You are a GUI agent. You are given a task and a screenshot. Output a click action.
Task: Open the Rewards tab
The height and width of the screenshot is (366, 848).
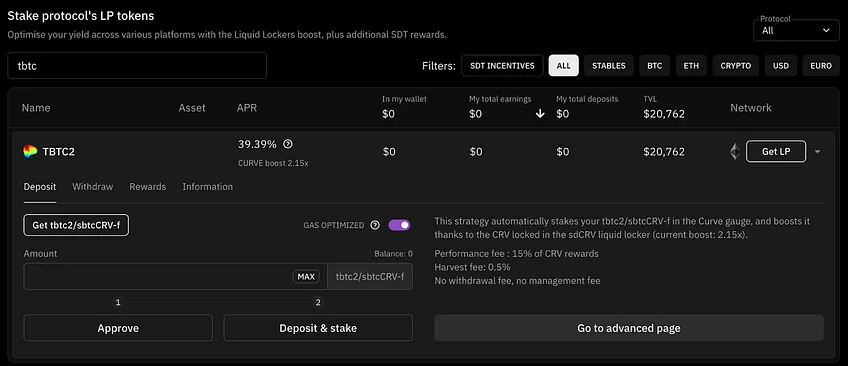click(148, 187)
